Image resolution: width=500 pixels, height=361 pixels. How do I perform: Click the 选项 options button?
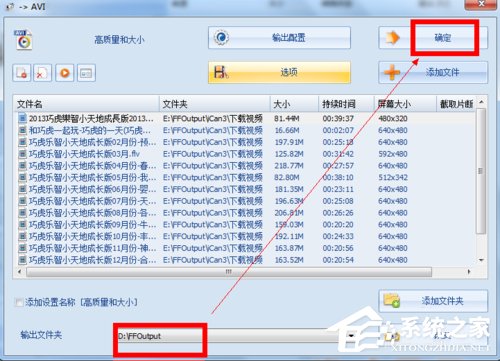click(x=279, y=72)
